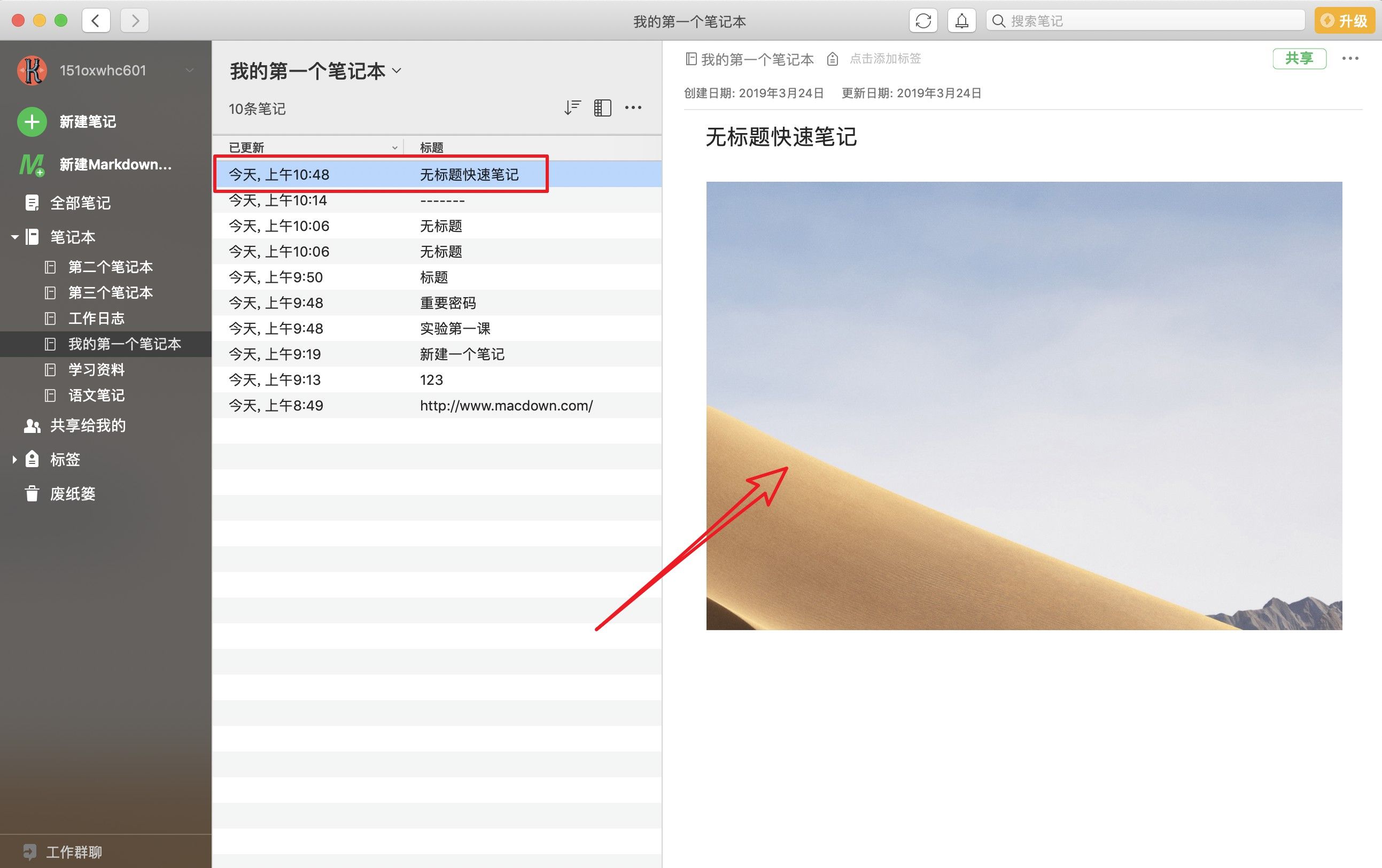Click the note title 无标题快速笔记 in editor
Image resolution: width=1382 pixels, height=868 pixels.
pos(781,137)
